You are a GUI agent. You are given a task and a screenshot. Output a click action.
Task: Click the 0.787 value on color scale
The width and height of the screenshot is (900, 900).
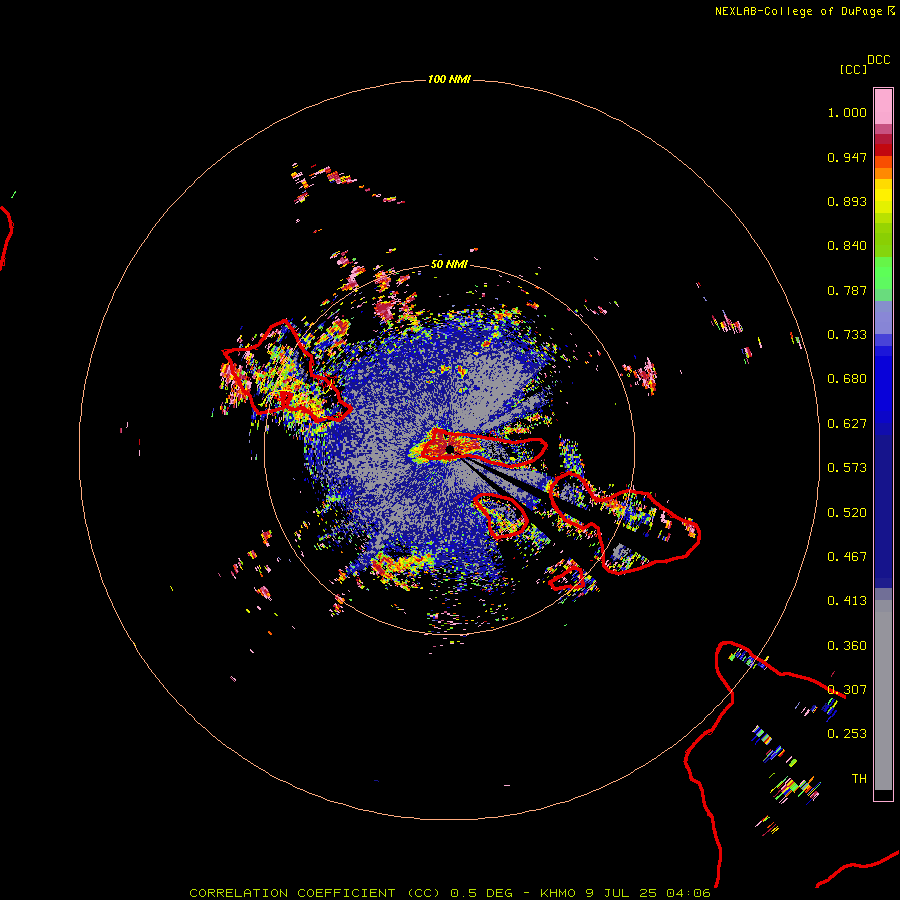point(847,290)
